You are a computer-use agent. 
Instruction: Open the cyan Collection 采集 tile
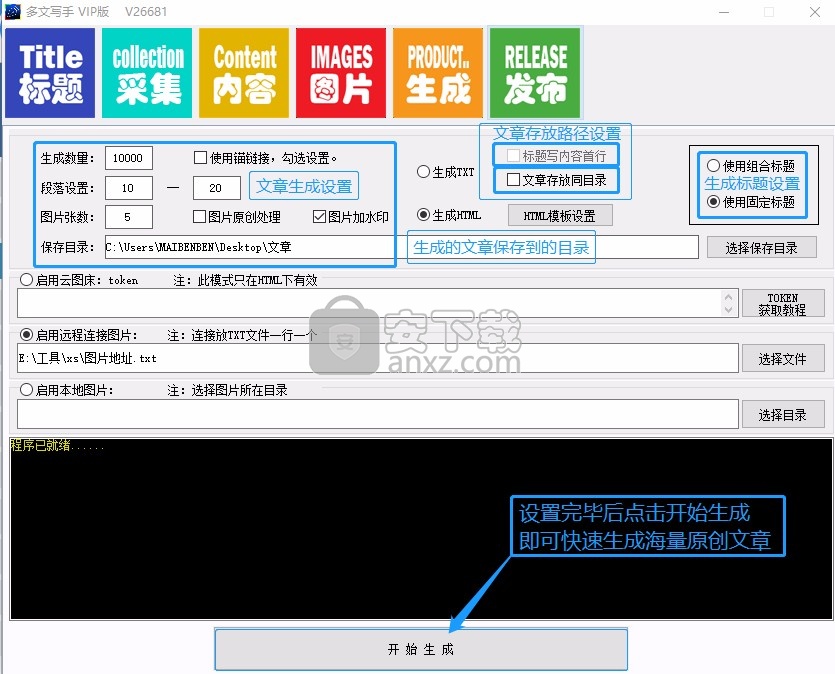(x=148, y=73)
